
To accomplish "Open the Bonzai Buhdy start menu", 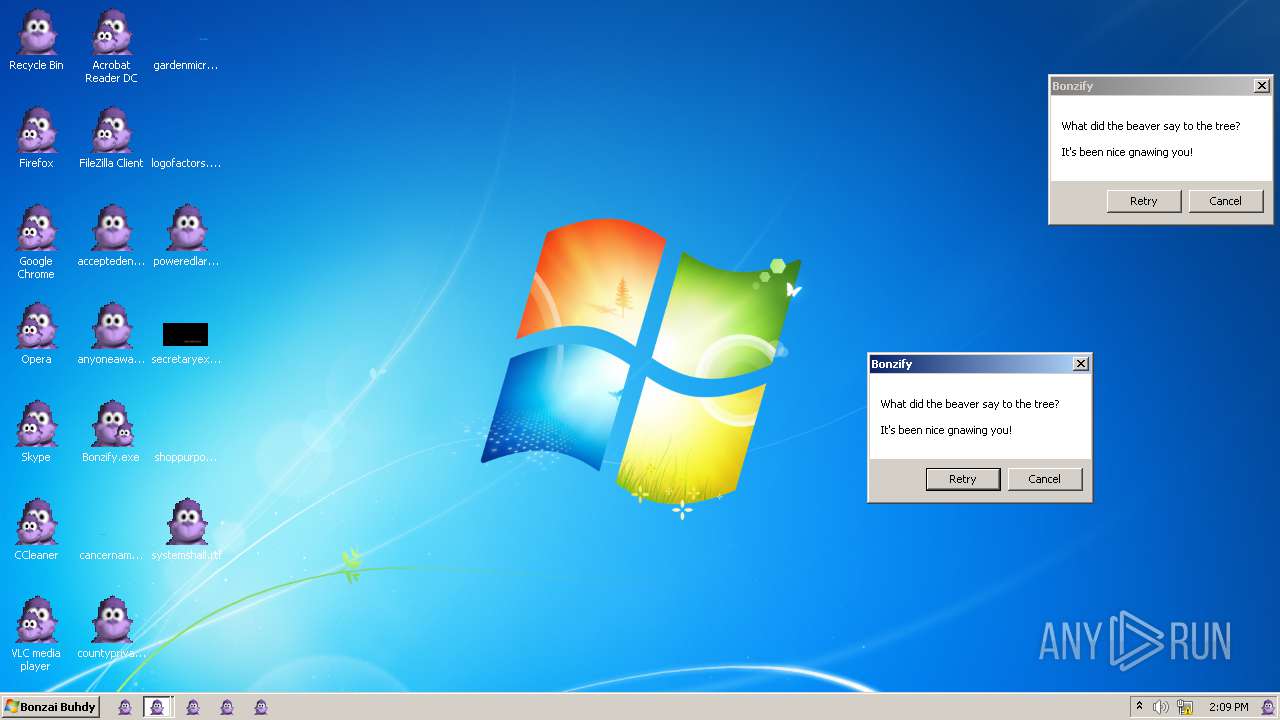I will pyautogui.click(x=50, y=707).
